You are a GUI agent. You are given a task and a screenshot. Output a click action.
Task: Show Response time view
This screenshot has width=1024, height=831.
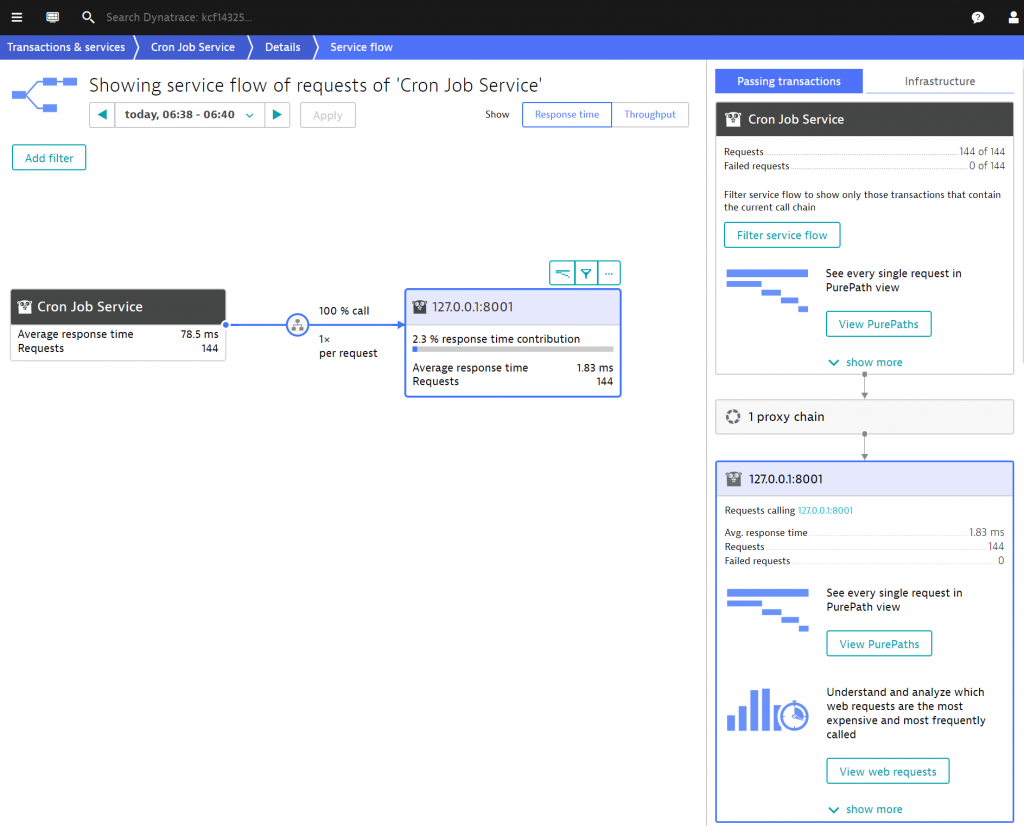(567, 115)
